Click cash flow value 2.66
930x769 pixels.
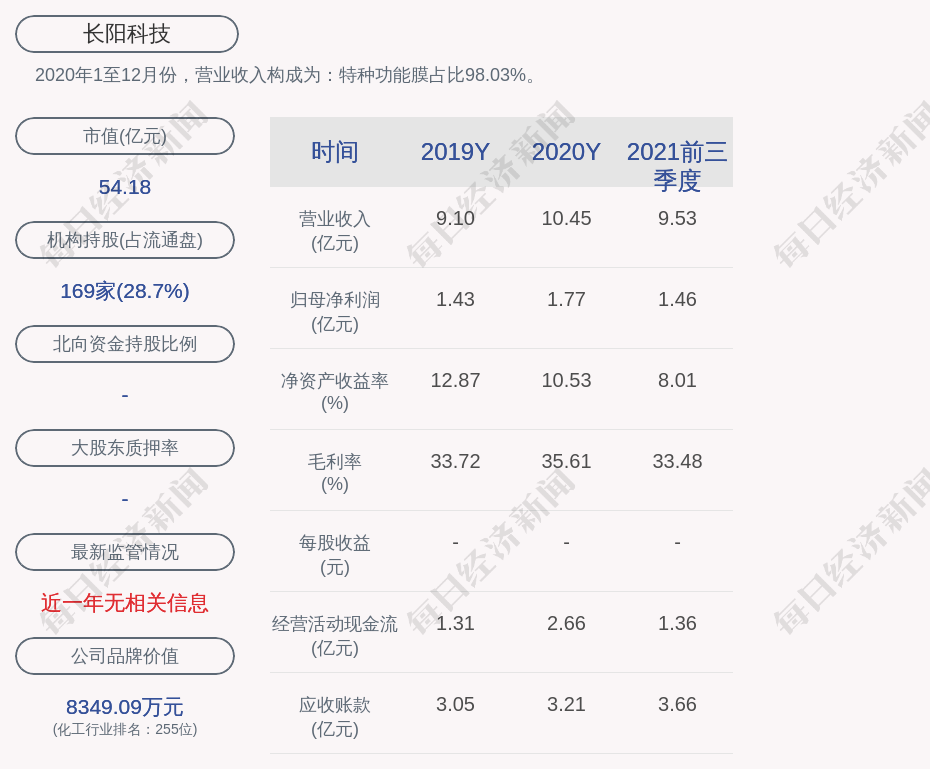pyautogui.click(x=566, y=623)
